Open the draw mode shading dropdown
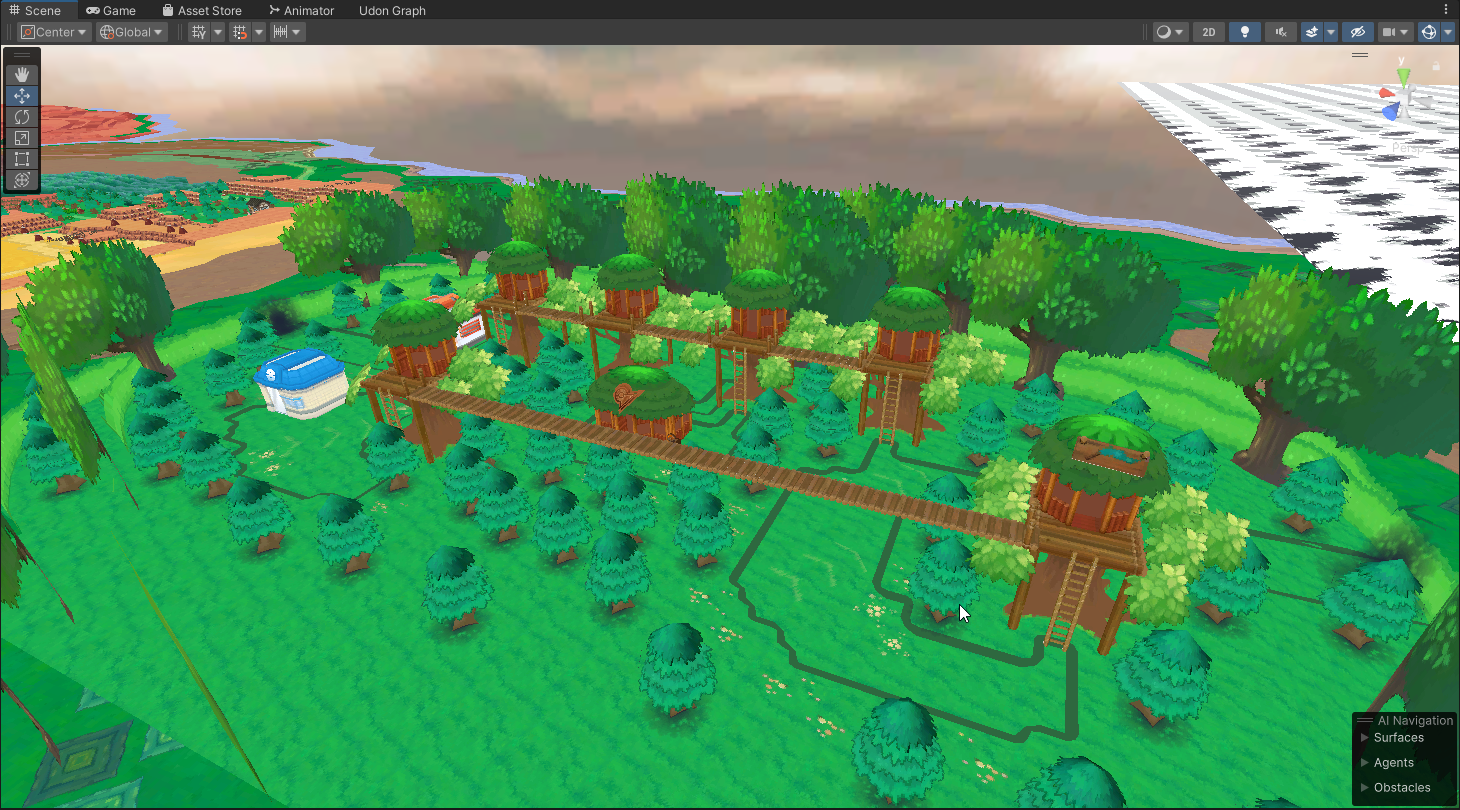The width and height of the screenshot is (1460, 810). (x=1170, y=32)
